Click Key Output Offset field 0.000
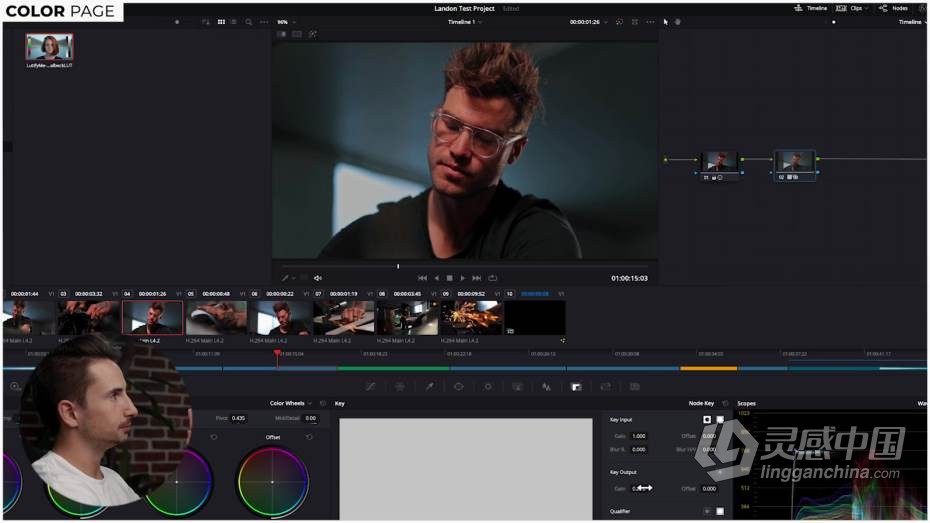The image size is (930, 523). tap(709, 489)
